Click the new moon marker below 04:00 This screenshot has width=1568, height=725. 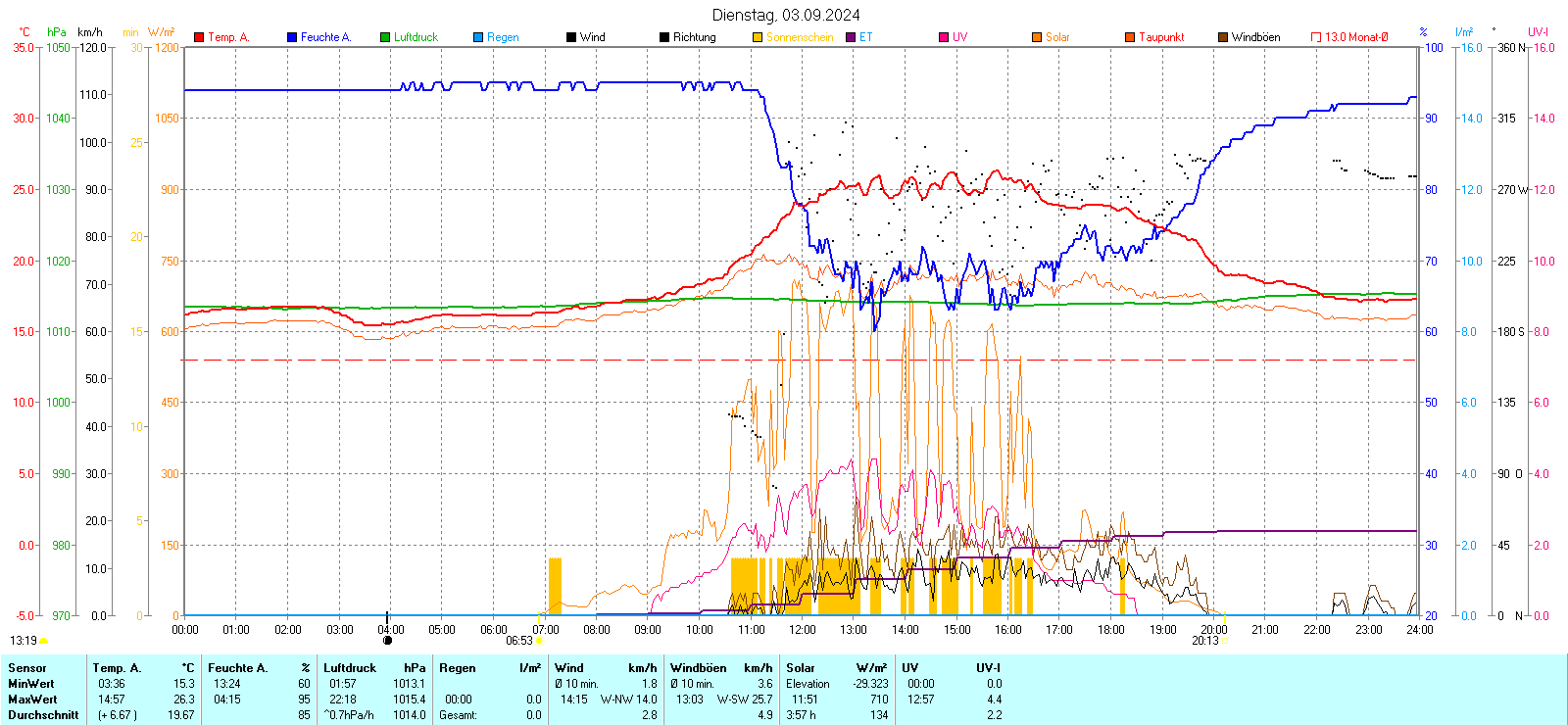[387, 640]
